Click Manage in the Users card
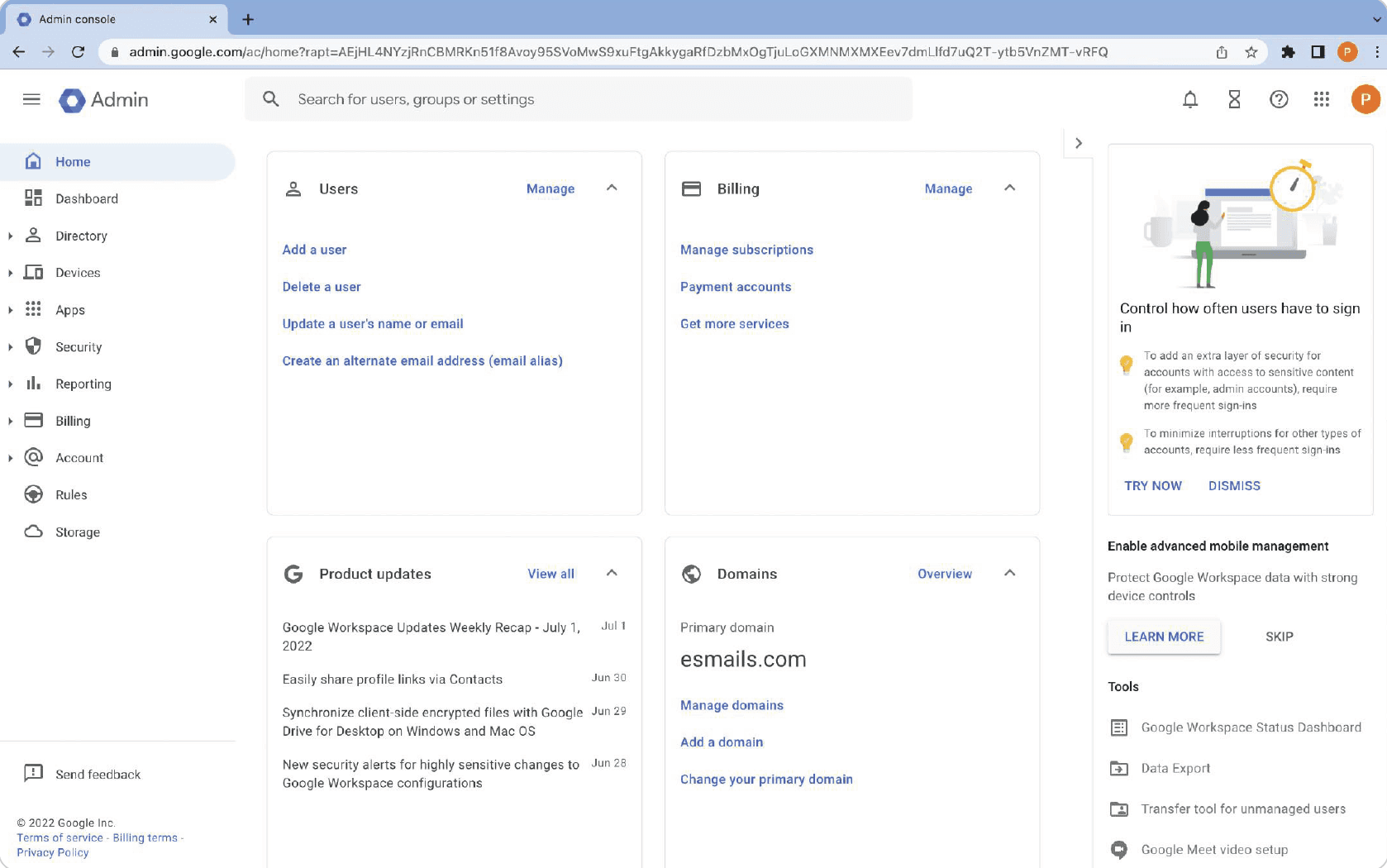Viewport: 1387px width, 868px height. [551, 188]
